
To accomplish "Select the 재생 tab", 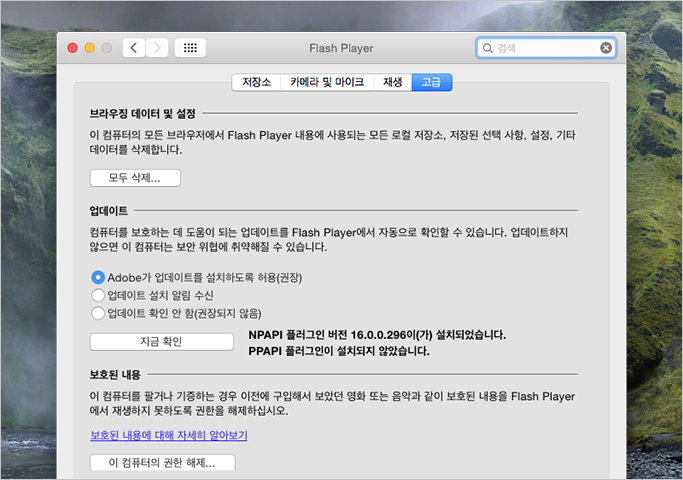I will [x=392, y=82].
